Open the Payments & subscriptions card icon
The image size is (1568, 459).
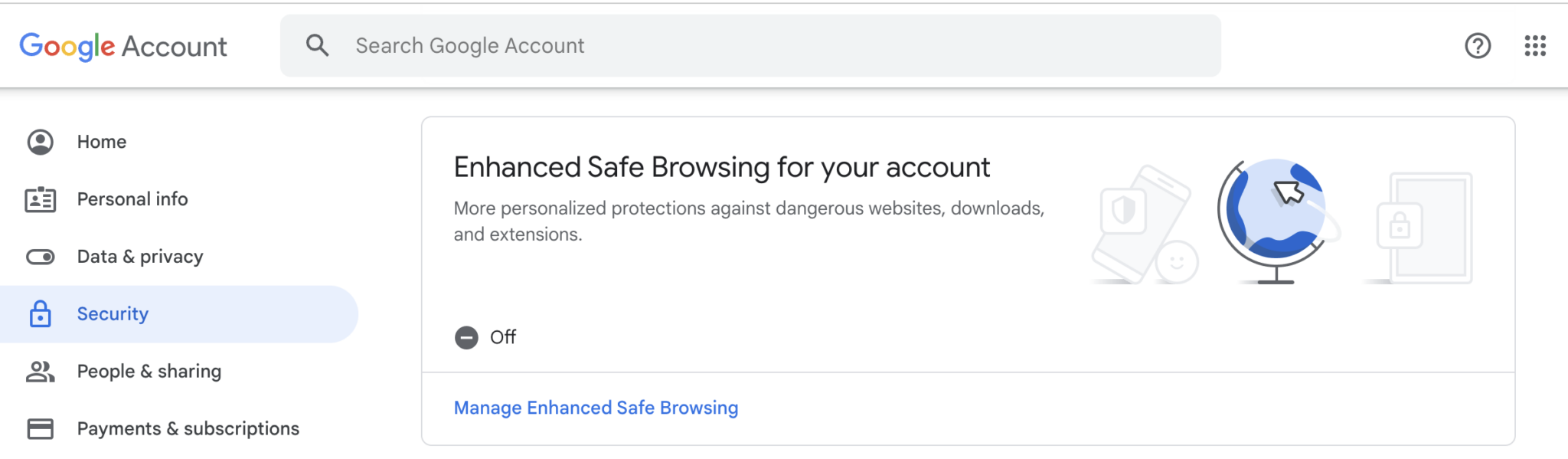click(x=41, y=428)
